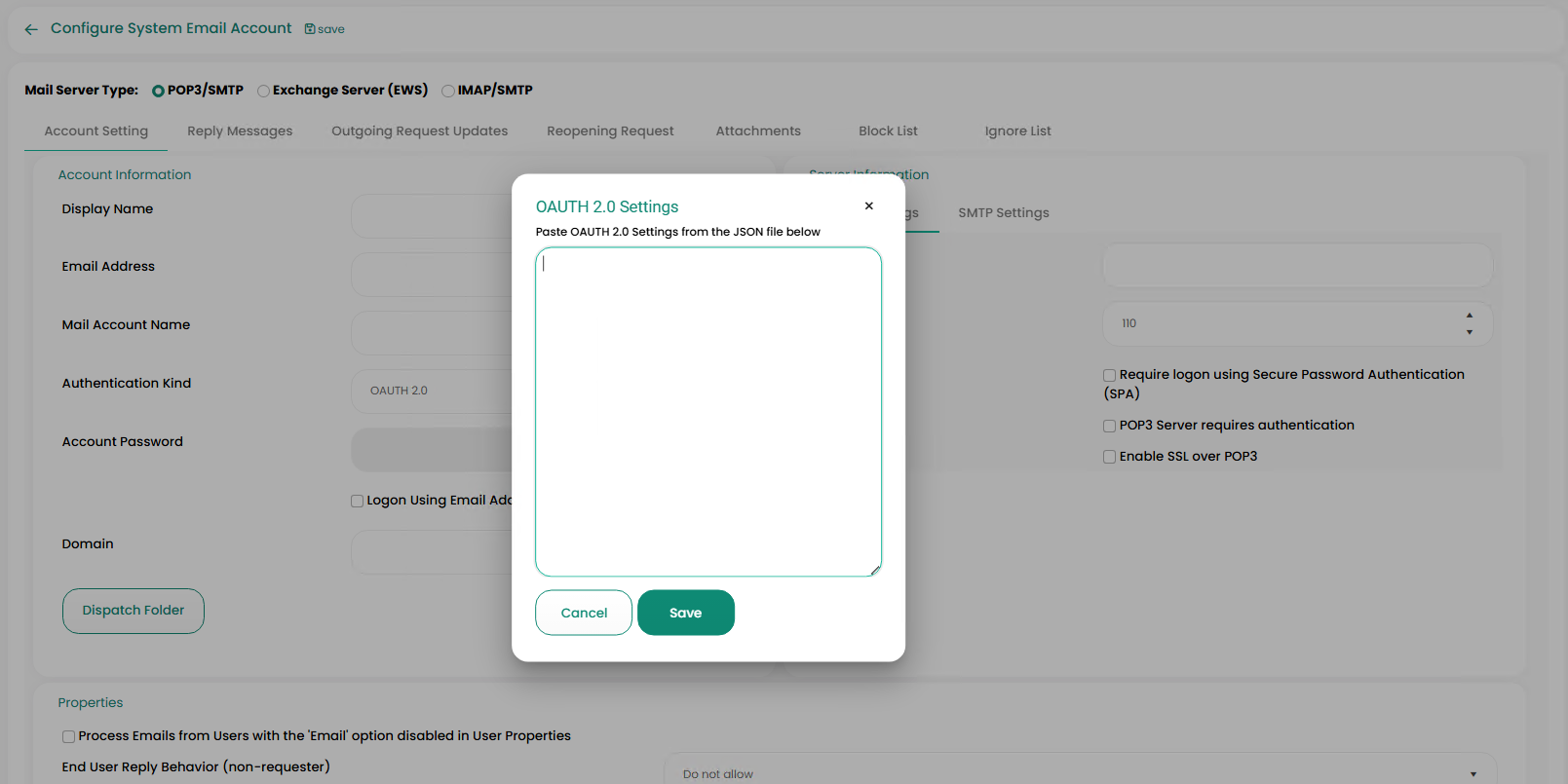
Task: Select POP3/SMTP mail server type
Action: pyautogui.click(x=159, y=91)
